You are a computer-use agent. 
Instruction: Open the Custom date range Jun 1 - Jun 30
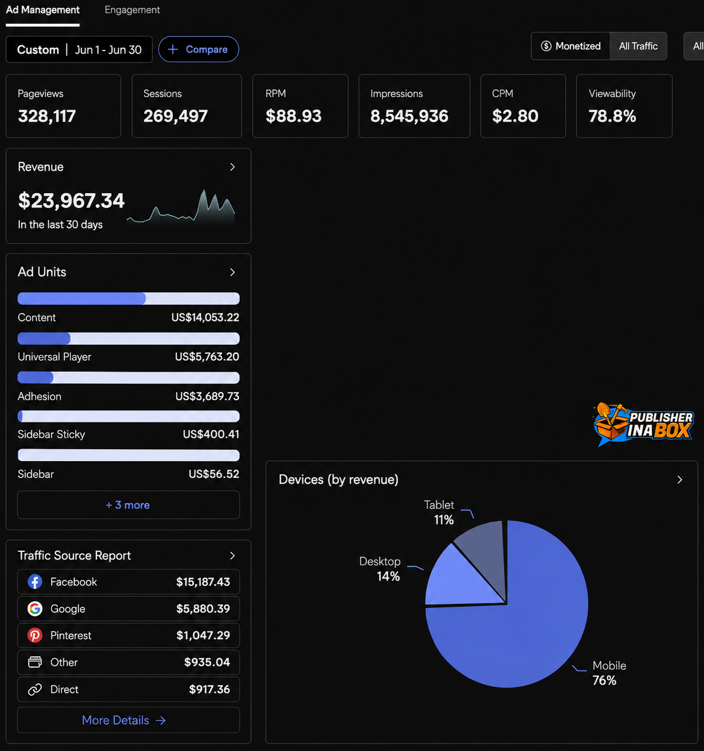[x=79, y=49]
